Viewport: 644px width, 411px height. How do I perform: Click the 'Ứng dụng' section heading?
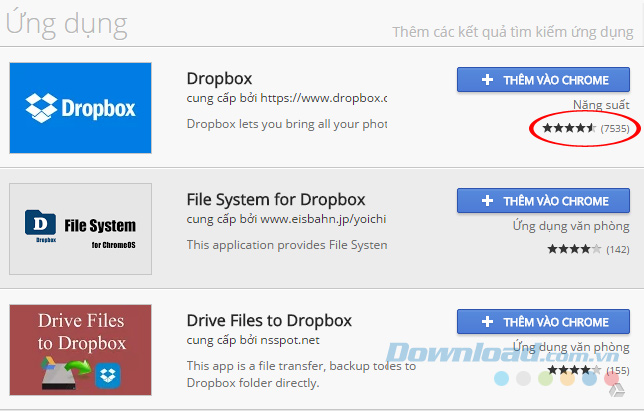(x=67, y=25)
